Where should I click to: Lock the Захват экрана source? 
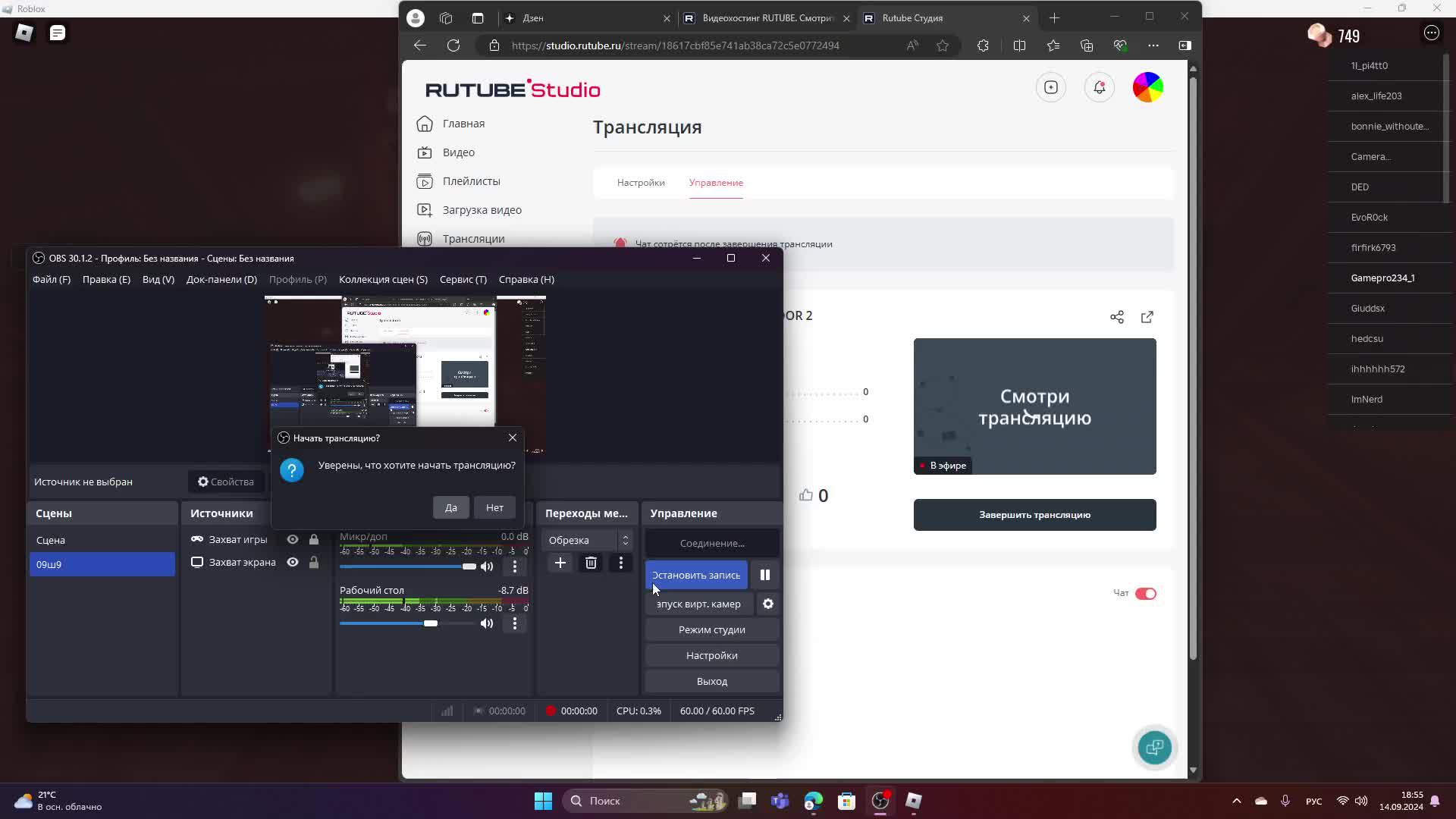314,562
